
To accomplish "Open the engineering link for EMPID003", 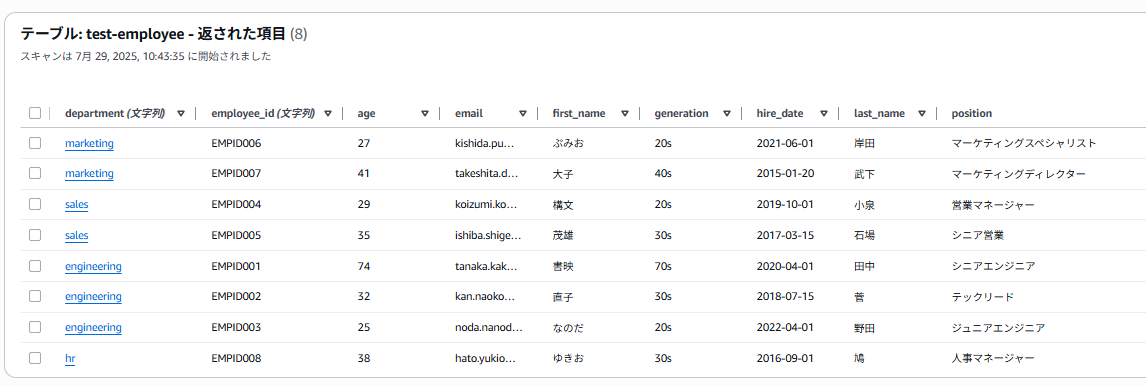I will [x=94, y=328].
